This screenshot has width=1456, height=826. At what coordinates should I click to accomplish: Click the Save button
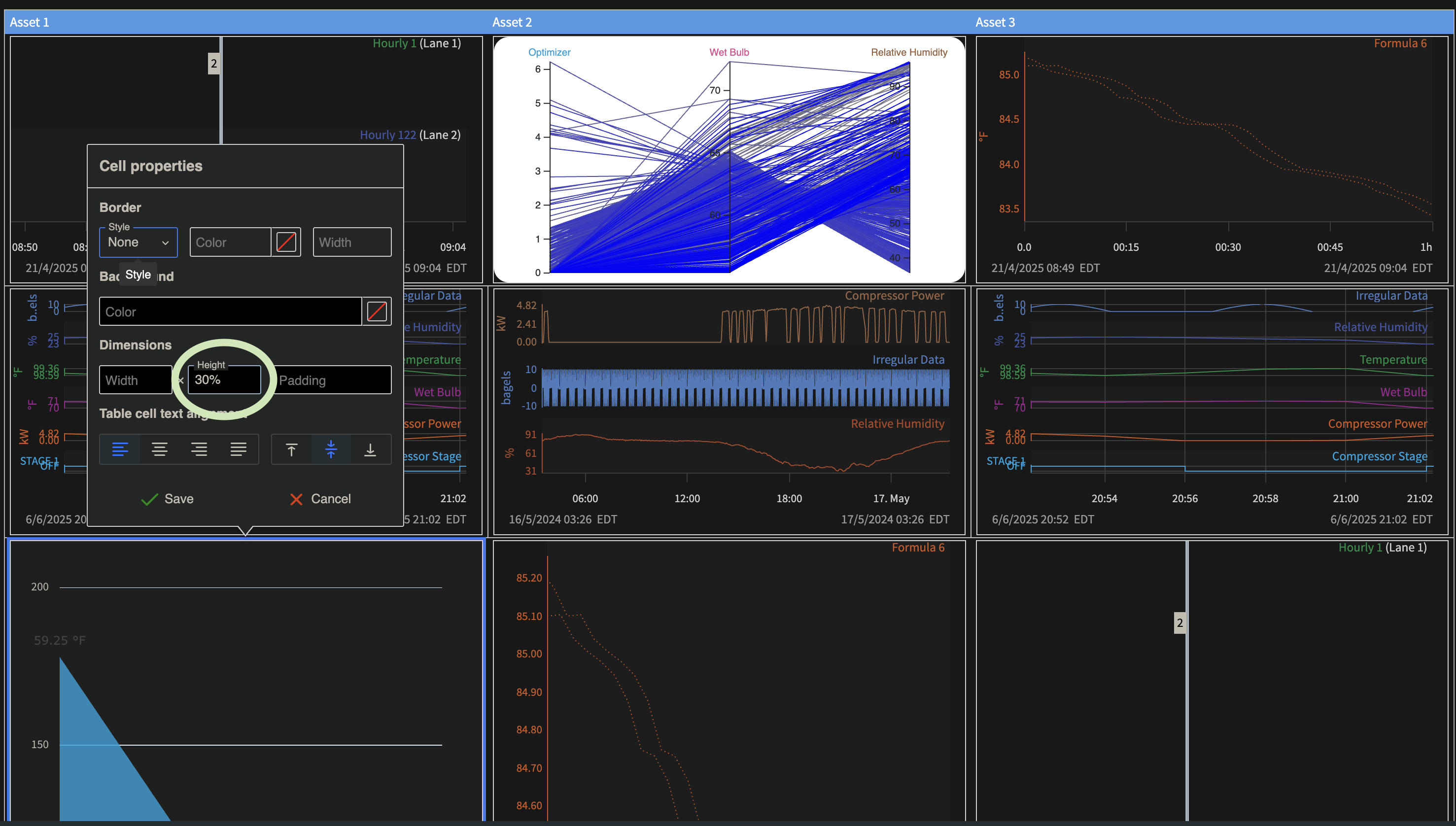(x=167, y=499)
